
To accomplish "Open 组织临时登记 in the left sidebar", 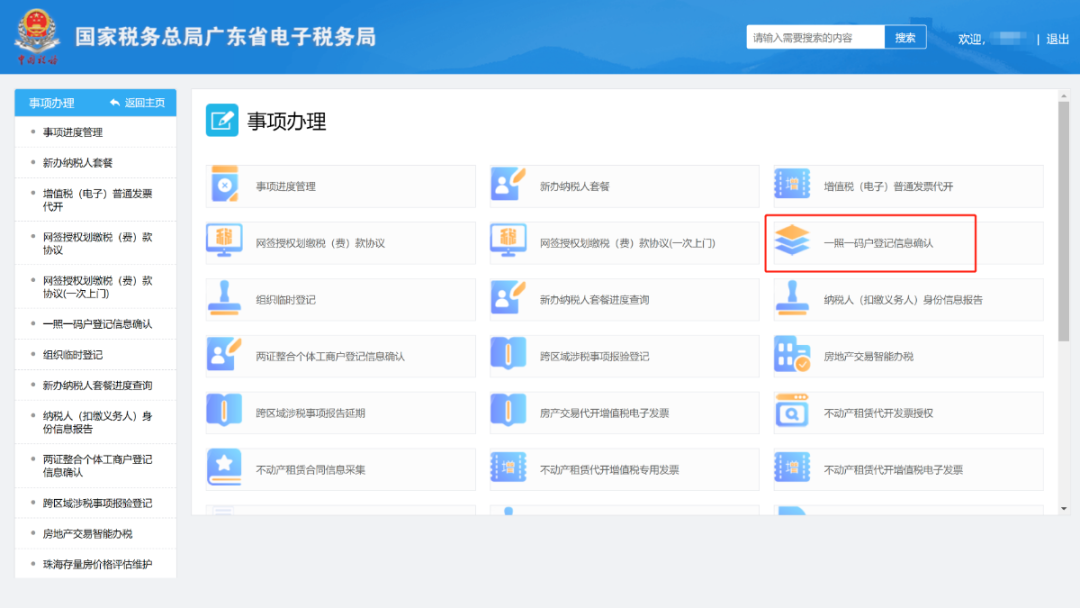I will click(x=72, y=355).
